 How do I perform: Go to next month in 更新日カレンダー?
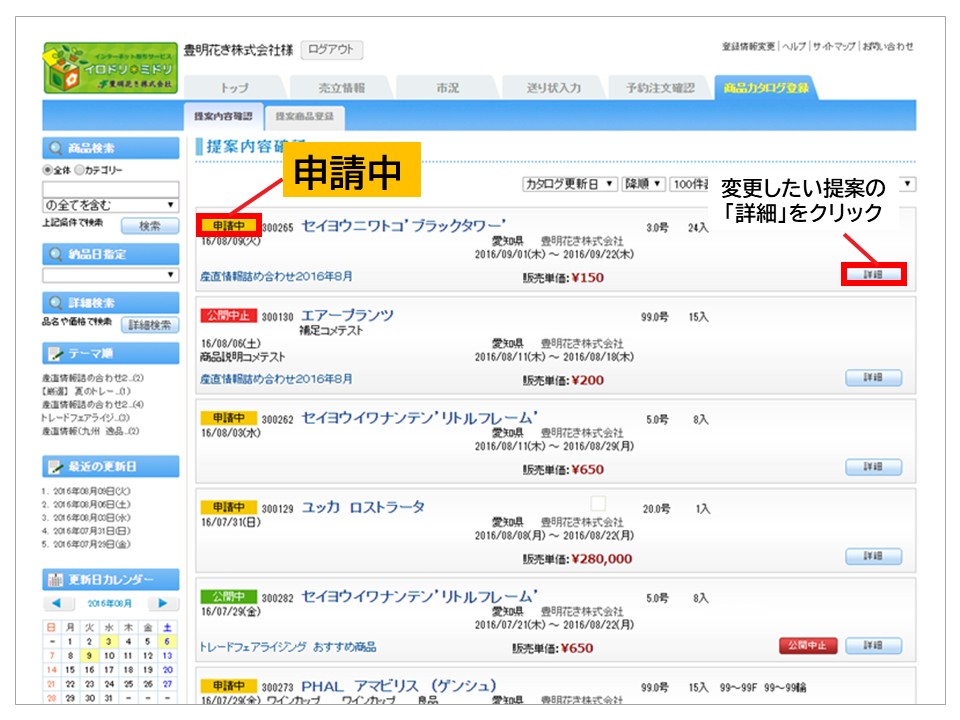[162, 604]
